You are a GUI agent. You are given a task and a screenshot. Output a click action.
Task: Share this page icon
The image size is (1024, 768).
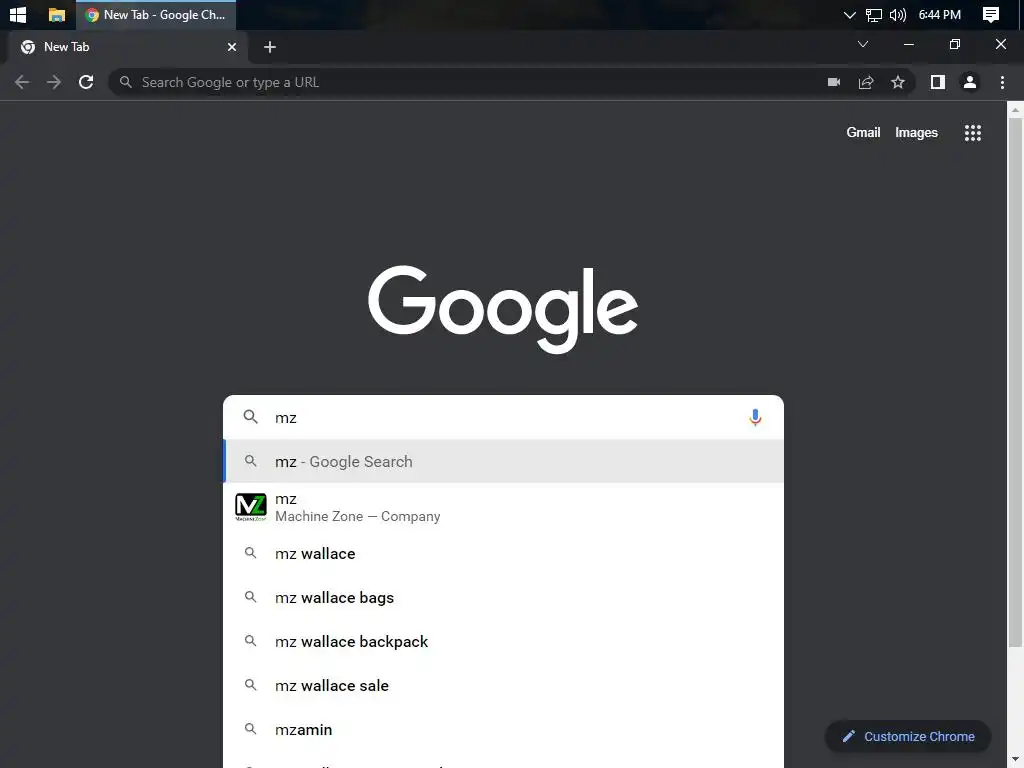click(866, 82)
